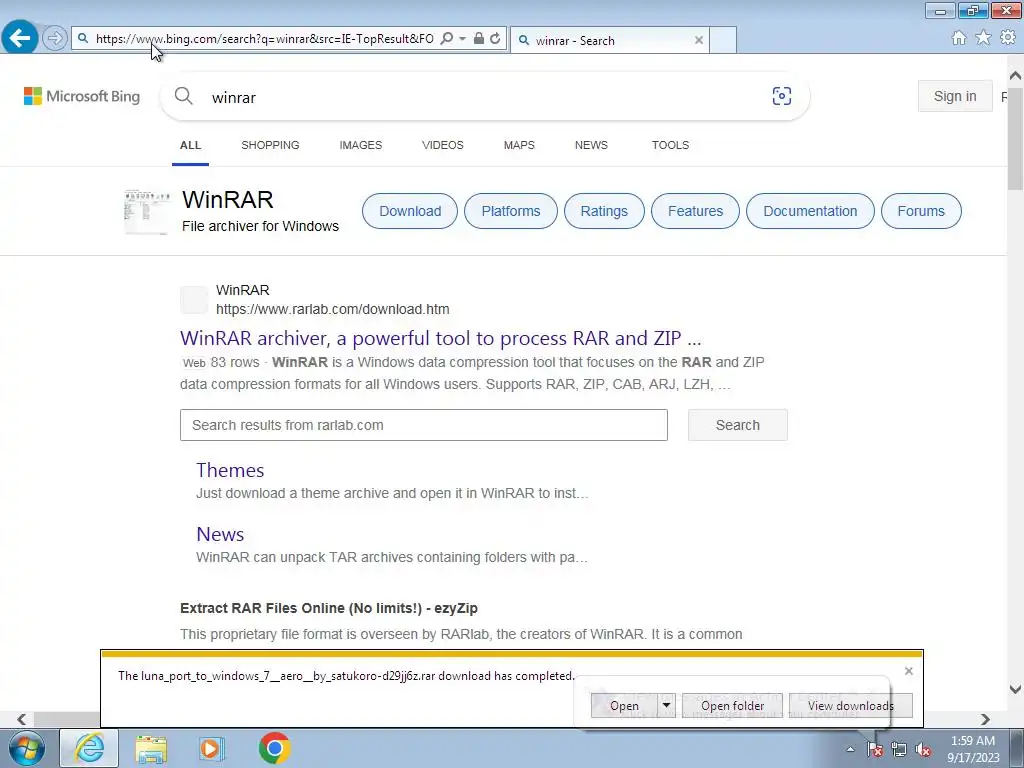1024x768 pixels.
Task: Refresh the page with the reload icon
Action: [495, 39]
